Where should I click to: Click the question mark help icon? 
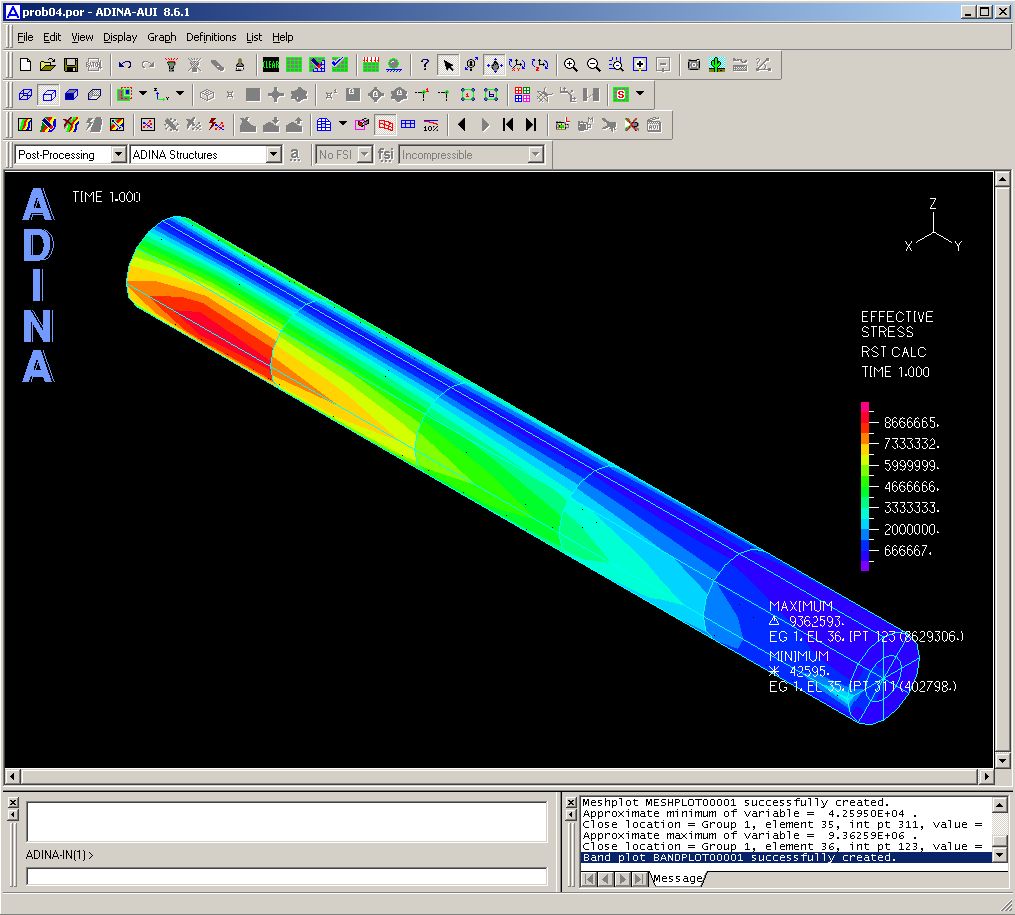point(425,65)
